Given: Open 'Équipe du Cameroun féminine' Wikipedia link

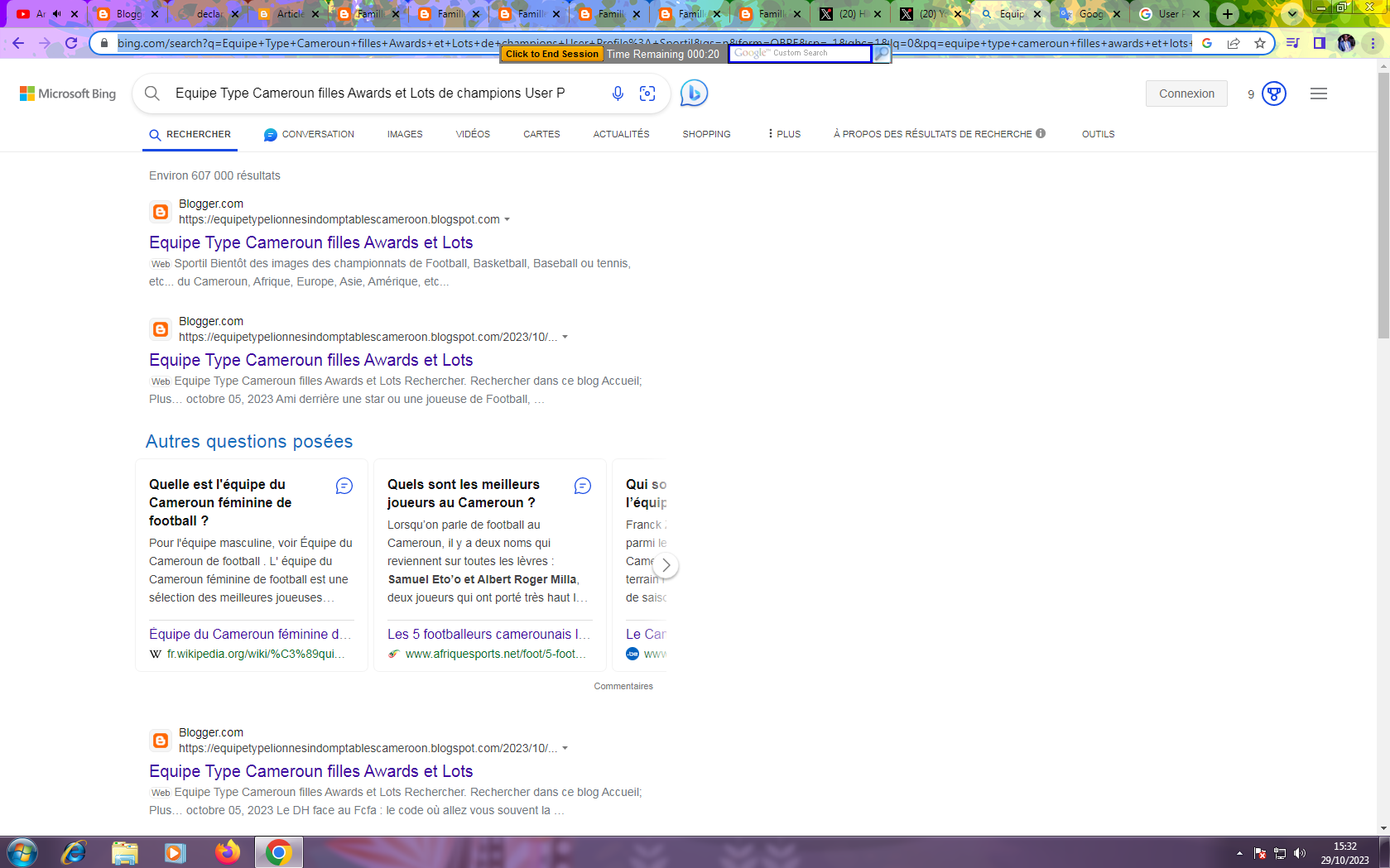Looking at the screenshot, I should [249, 635].
